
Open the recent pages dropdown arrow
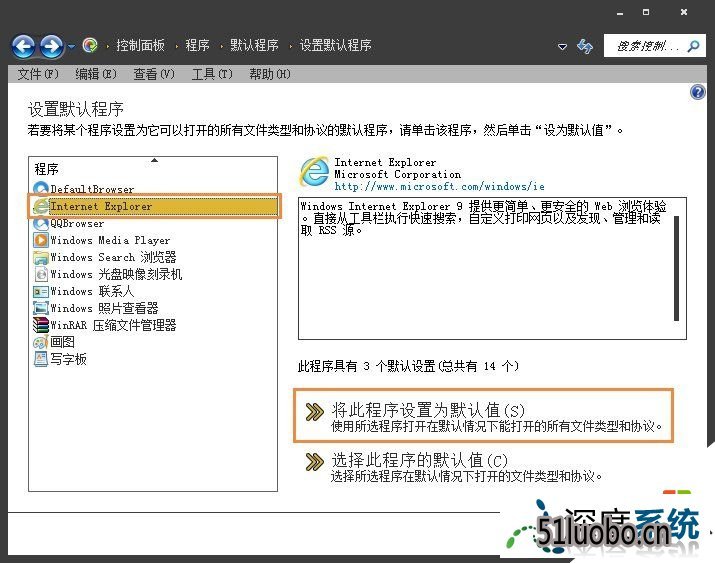point(72,46)
